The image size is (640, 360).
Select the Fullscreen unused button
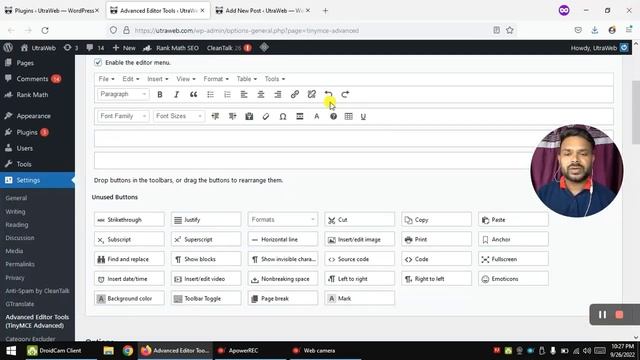(513, 259)
